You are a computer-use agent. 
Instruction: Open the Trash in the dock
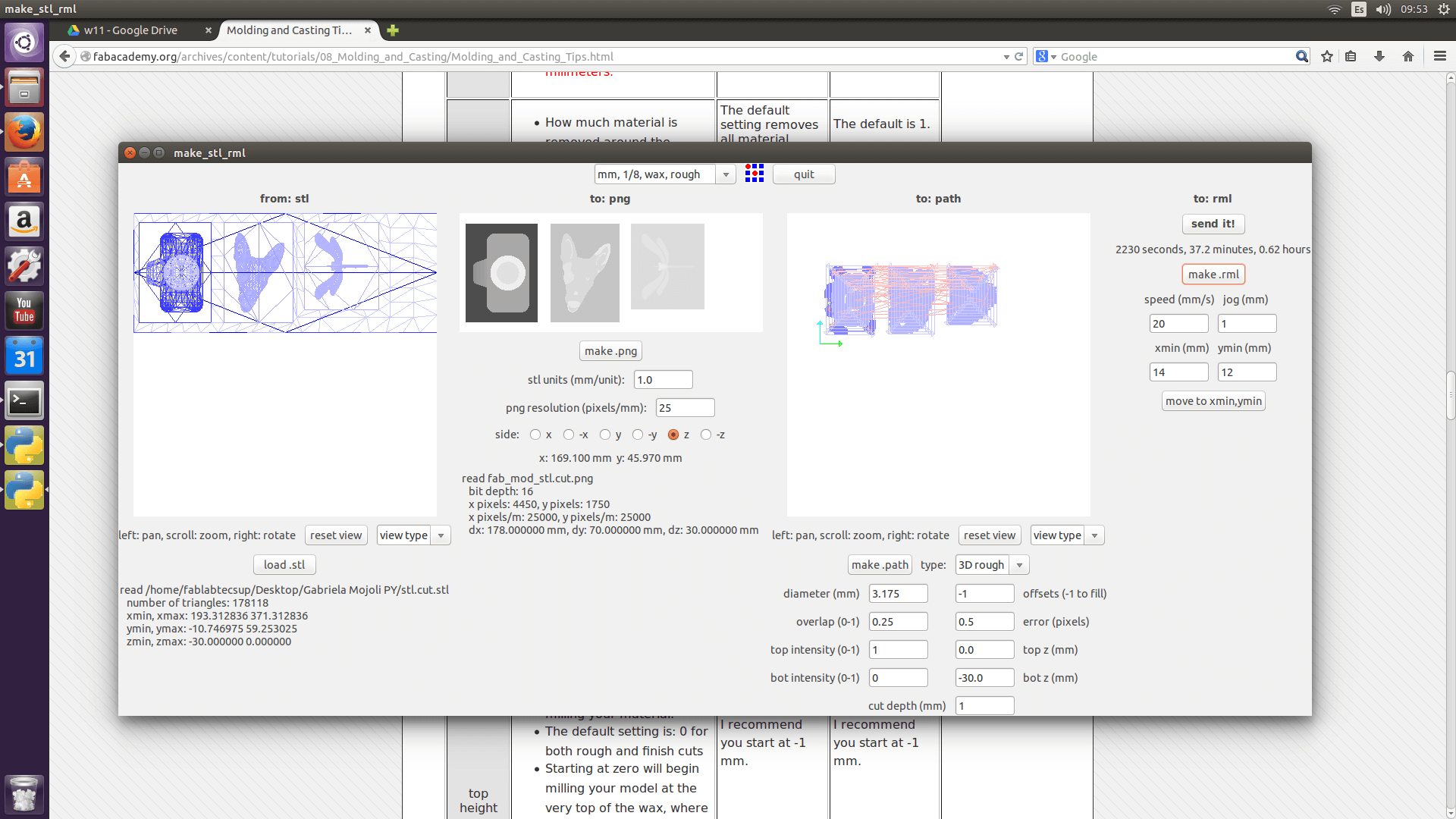pyautogui.click(x=24, y=794)
